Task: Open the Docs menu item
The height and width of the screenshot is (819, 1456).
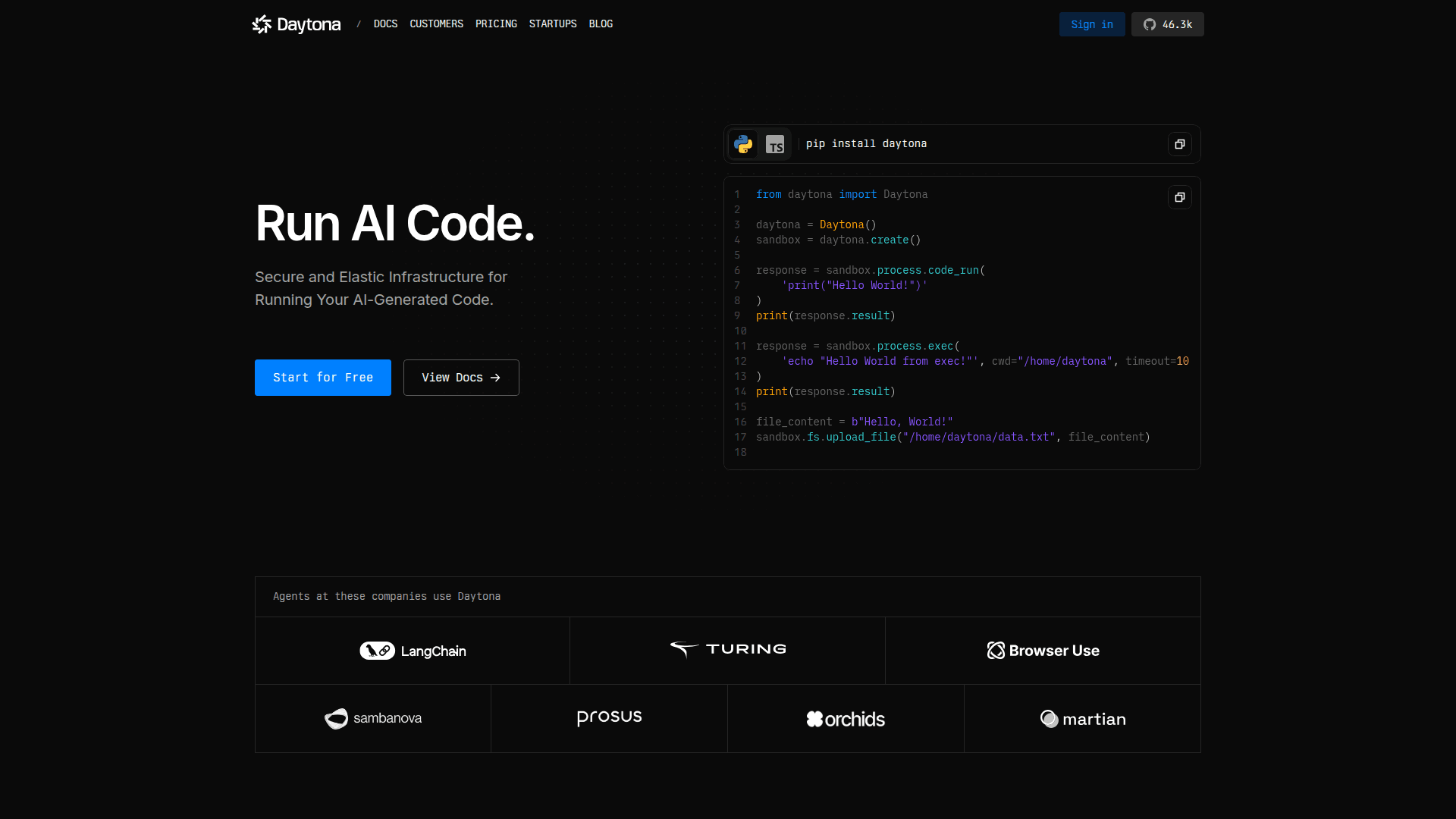Action: tap(385, 24)
